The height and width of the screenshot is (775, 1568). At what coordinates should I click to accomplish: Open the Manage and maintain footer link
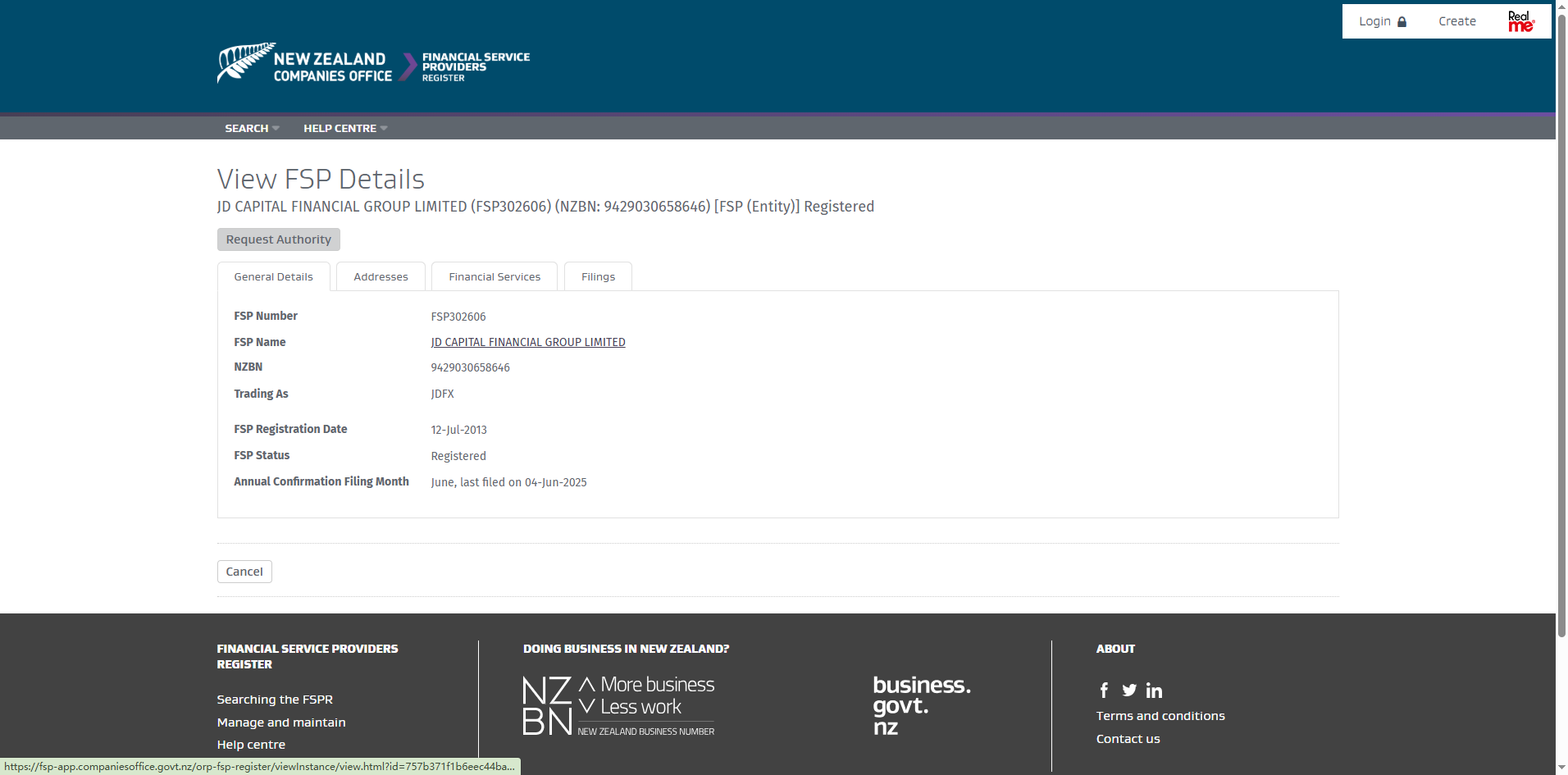[x=281, y=723]
